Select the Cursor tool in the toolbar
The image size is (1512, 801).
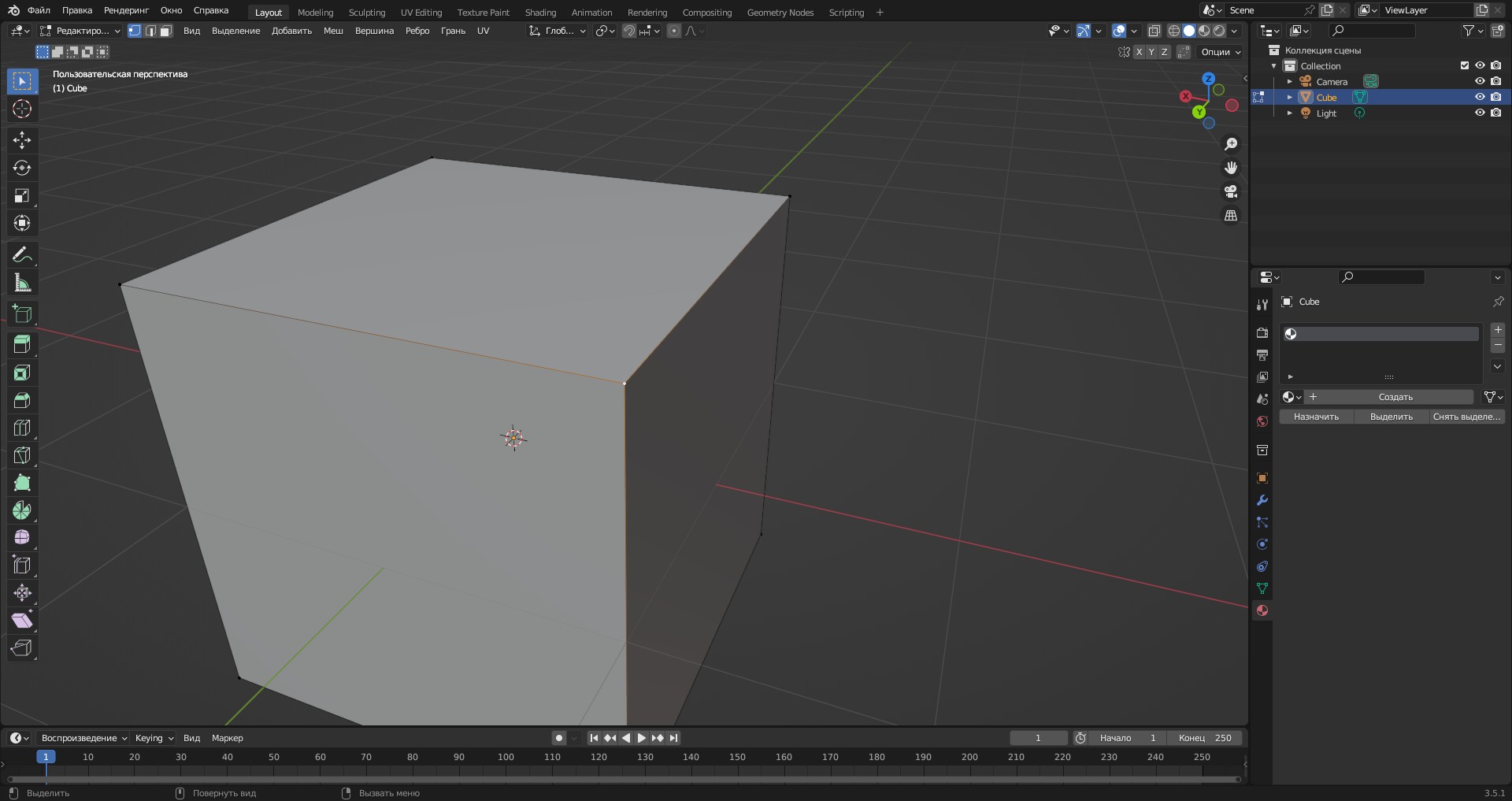pyautogui.click(x=22, y=109)
